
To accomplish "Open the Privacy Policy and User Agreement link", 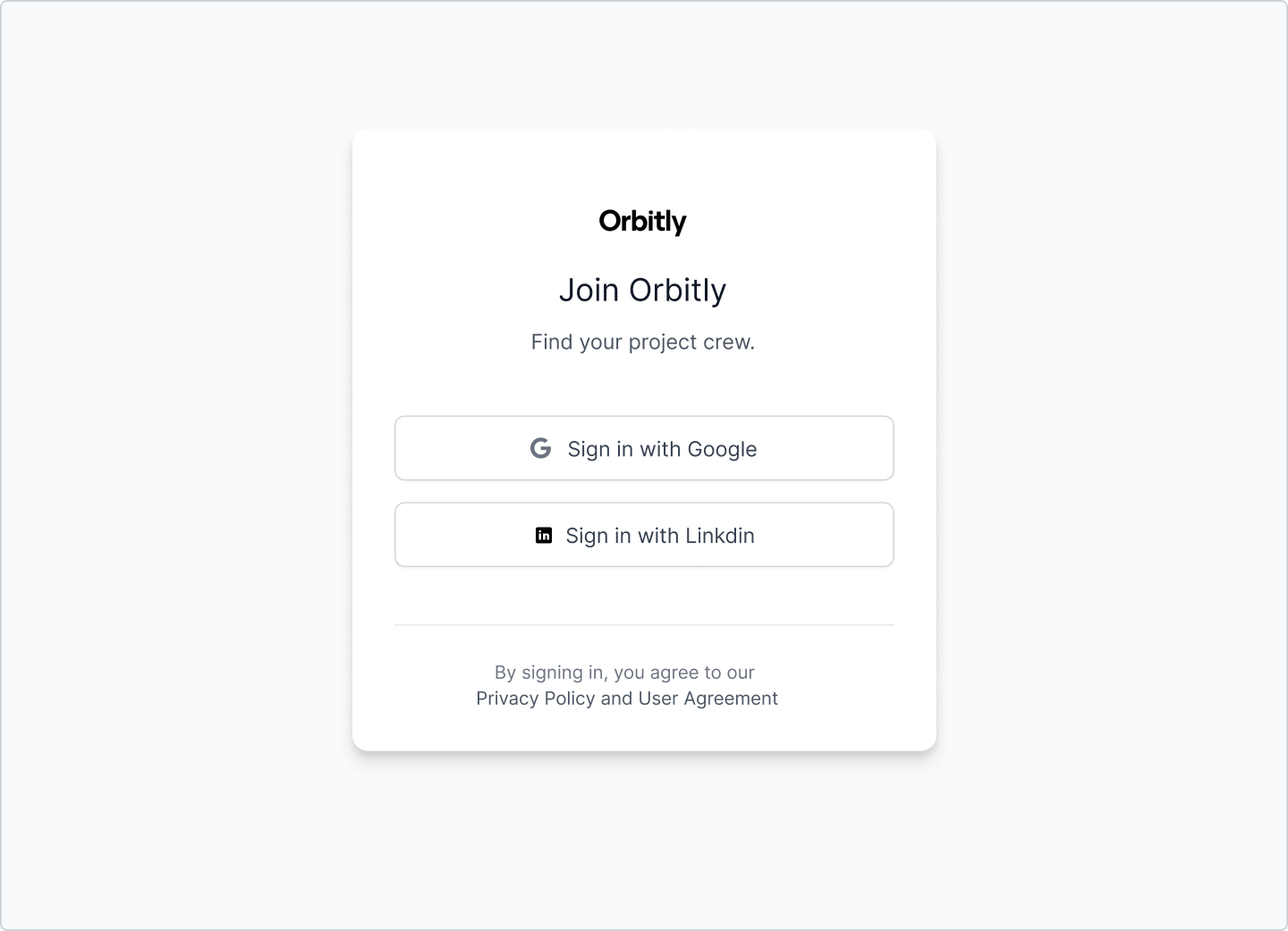I will (x=626, y=698).
